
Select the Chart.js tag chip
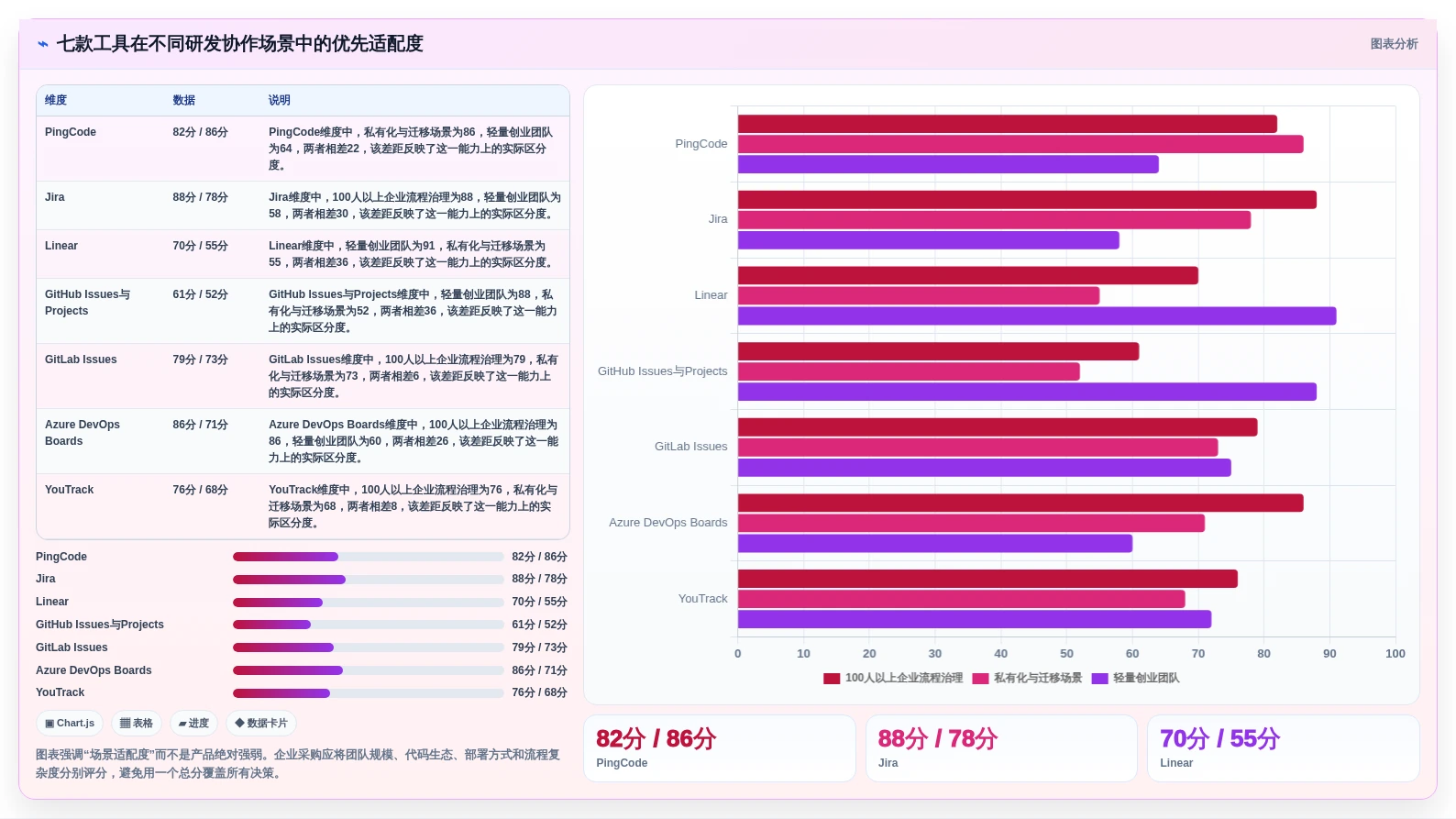point(70,724)
